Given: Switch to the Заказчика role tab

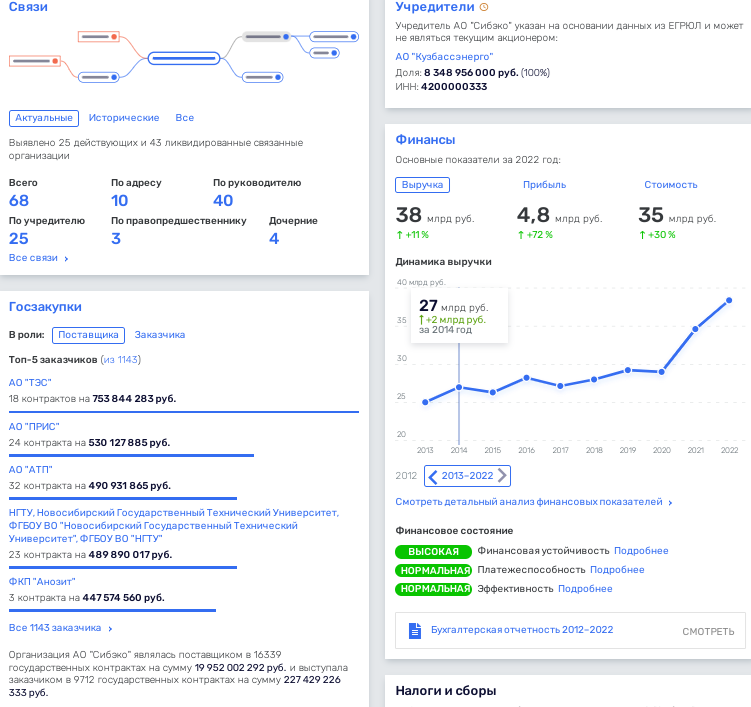Looking at the screenshot, I should pos(160,335).
